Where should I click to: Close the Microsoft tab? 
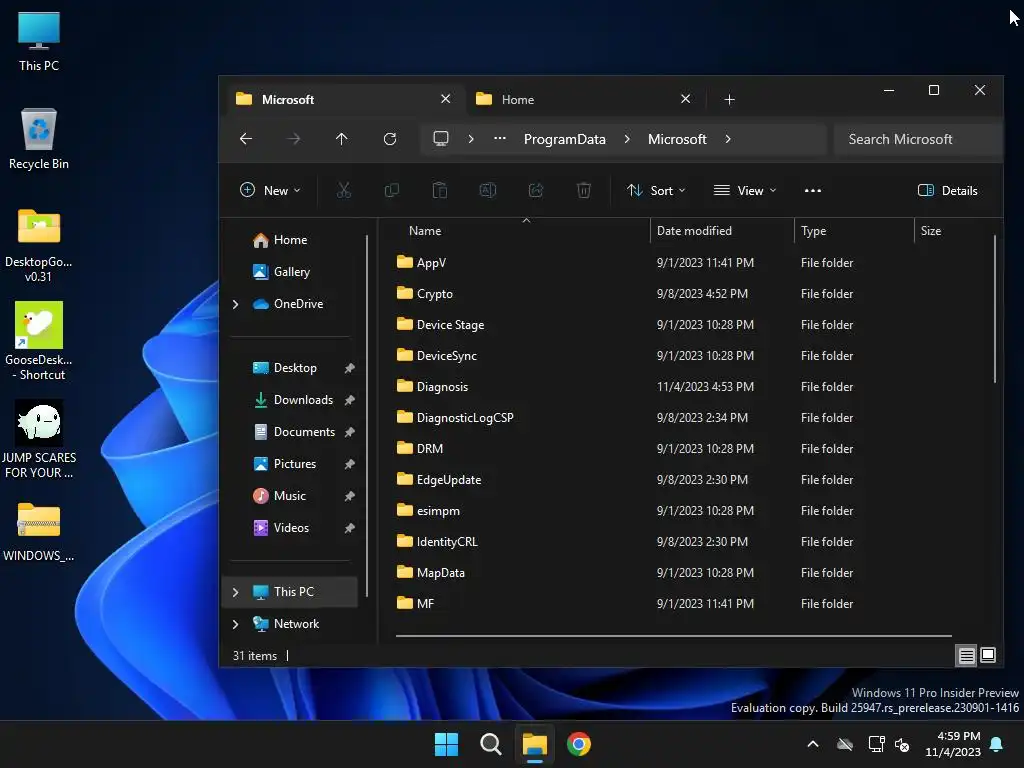tap(445, 99)
